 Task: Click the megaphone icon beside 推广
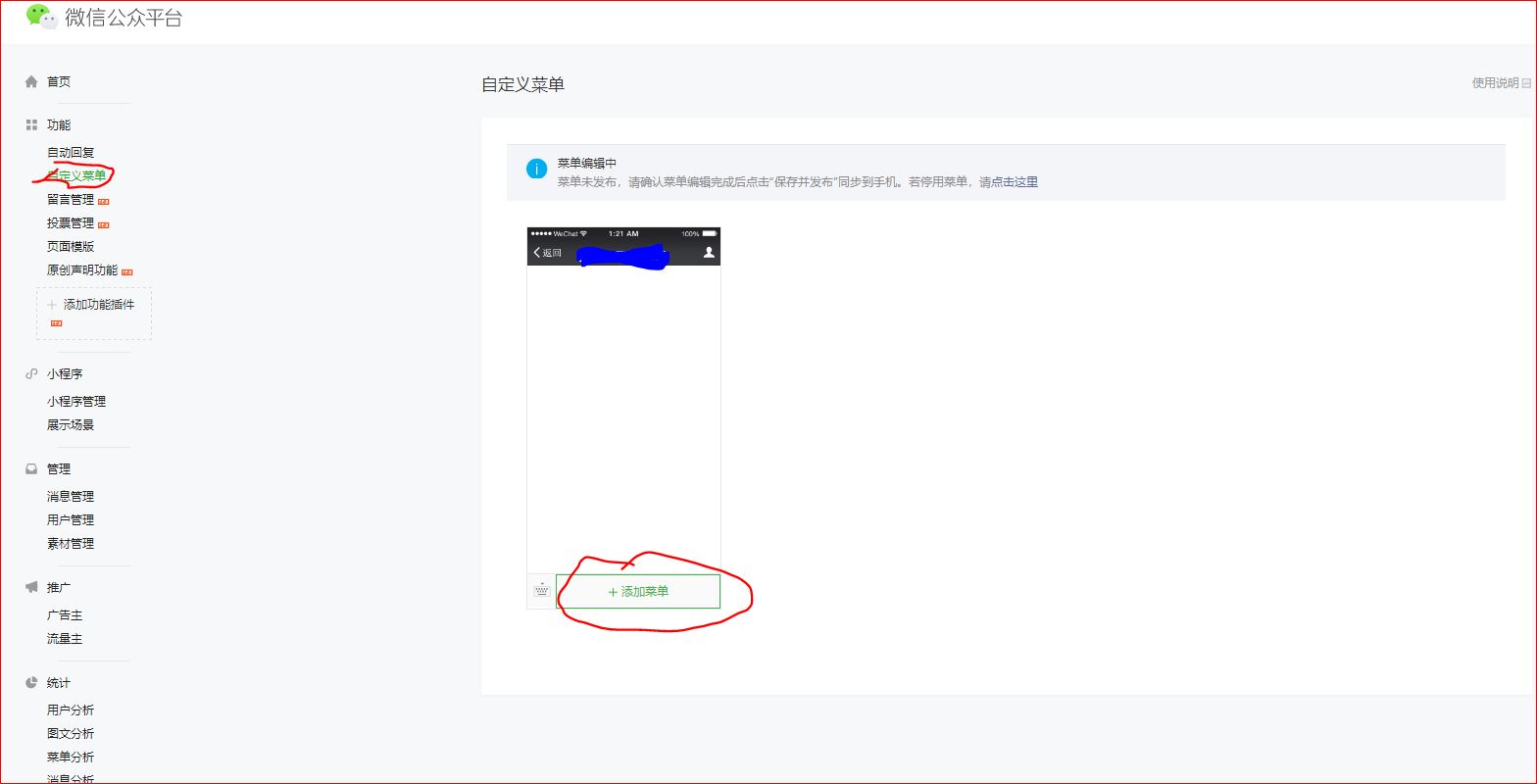point(31,588)
